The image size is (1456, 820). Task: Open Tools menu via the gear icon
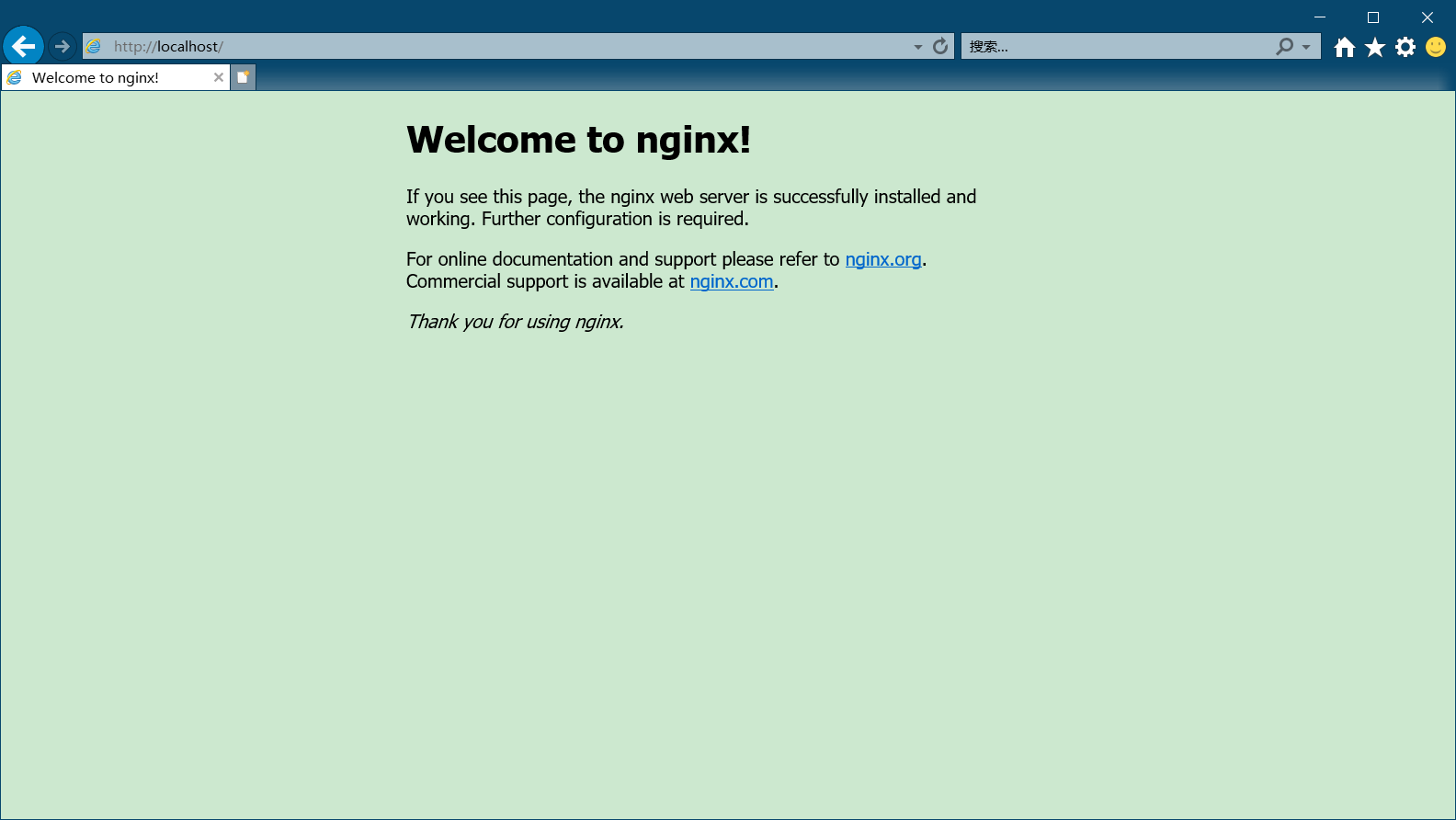pos(1405,47)
